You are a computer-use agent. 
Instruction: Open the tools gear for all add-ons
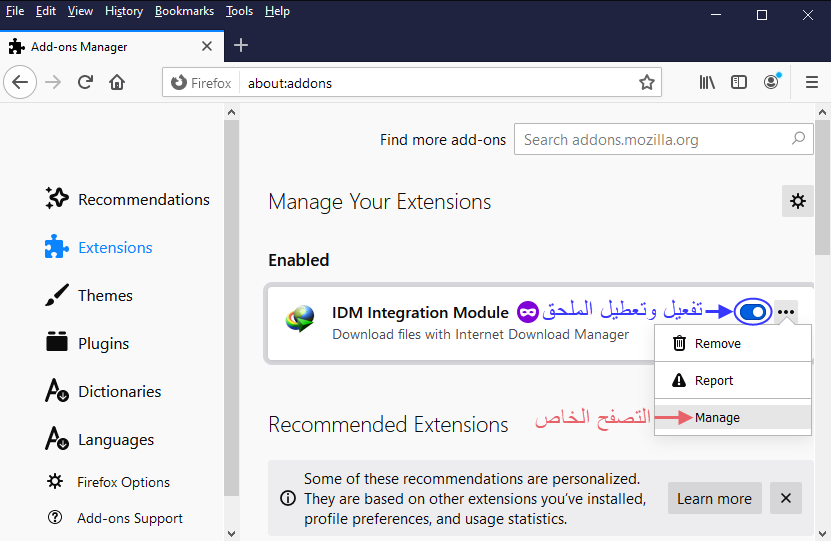[x=798, y=201]
